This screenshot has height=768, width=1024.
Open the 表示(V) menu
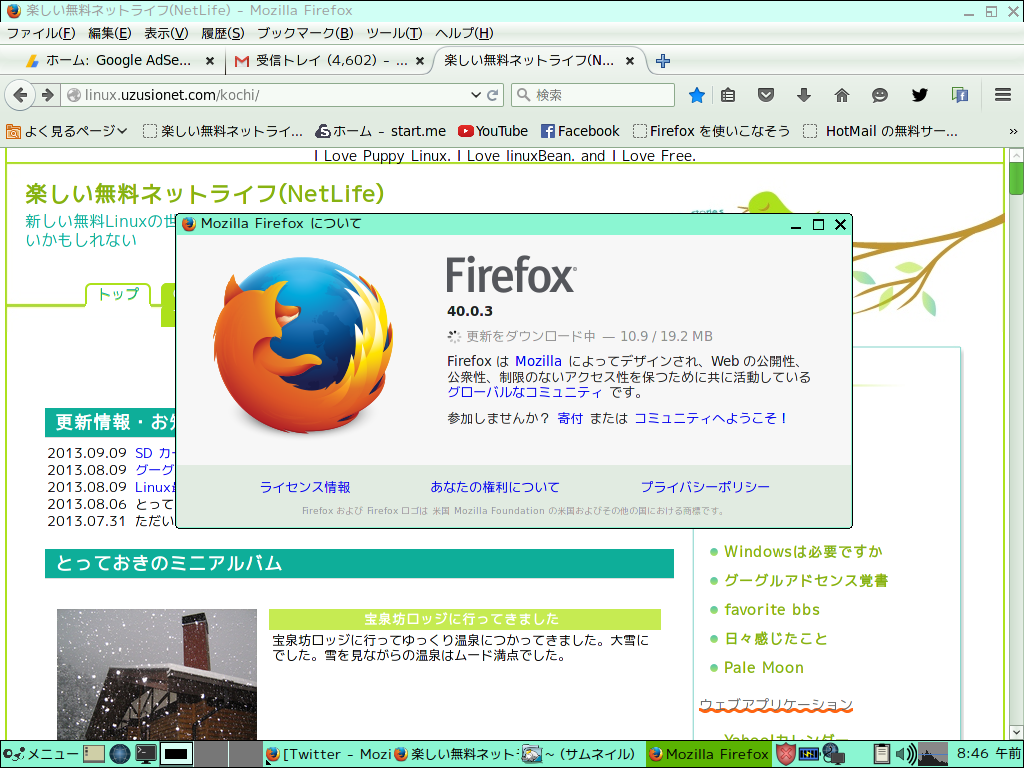click(x=166, y=33)
